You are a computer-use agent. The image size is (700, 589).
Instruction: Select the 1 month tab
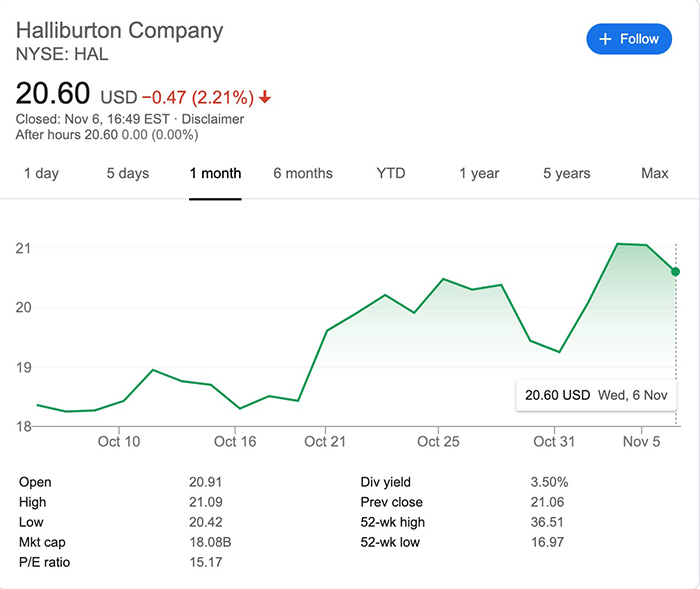point(215,173)
